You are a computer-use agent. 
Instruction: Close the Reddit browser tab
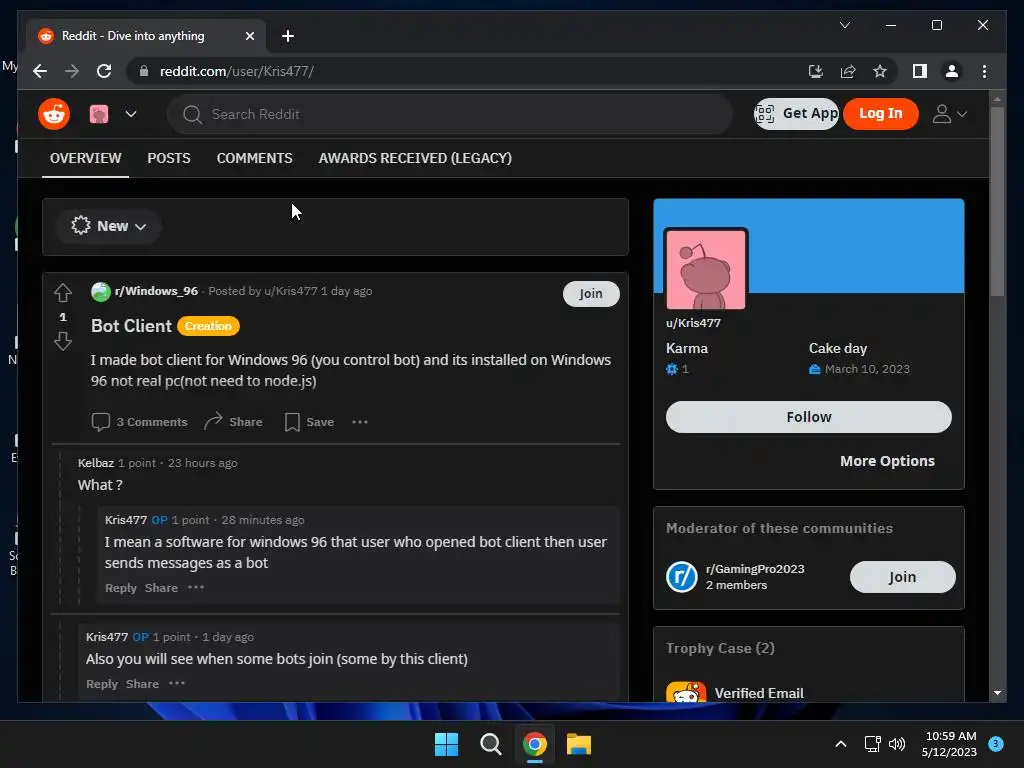click(249, 36)
